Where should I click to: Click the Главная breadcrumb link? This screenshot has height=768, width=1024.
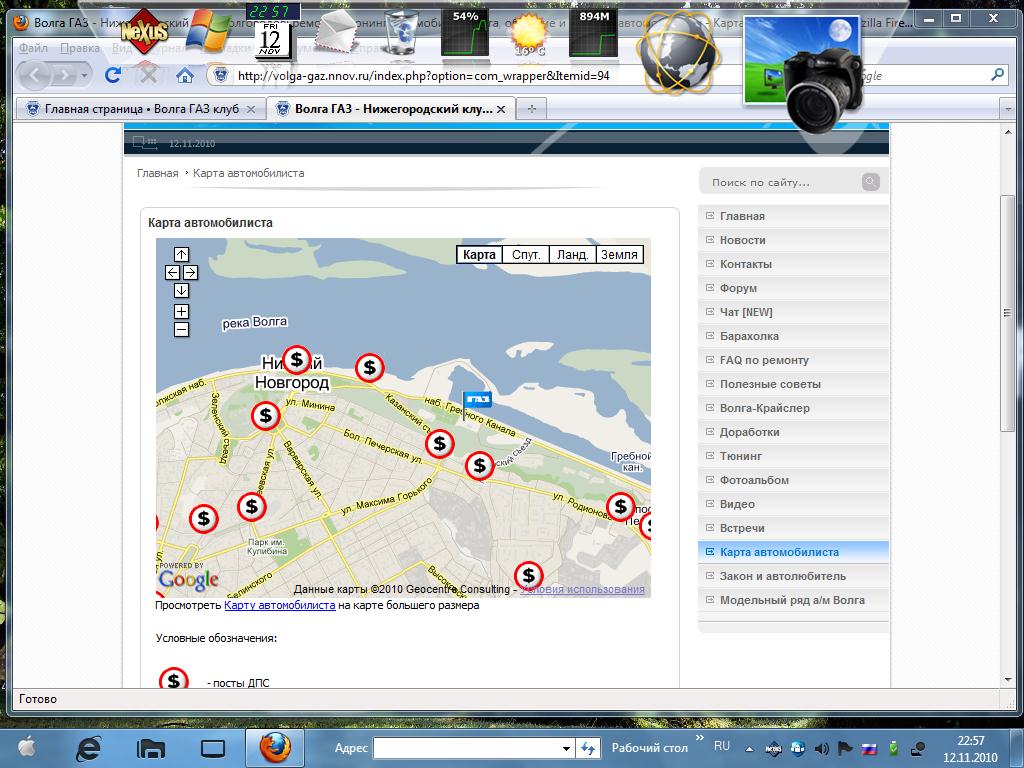click(157, 173)
